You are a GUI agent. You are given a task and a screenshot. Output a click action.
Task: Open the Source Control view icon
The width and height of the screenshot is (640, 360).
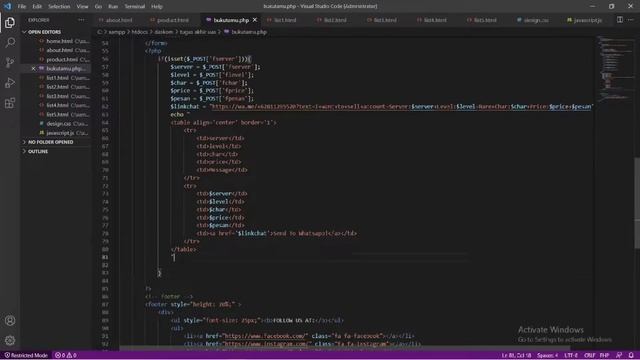(x=10, y=62)
